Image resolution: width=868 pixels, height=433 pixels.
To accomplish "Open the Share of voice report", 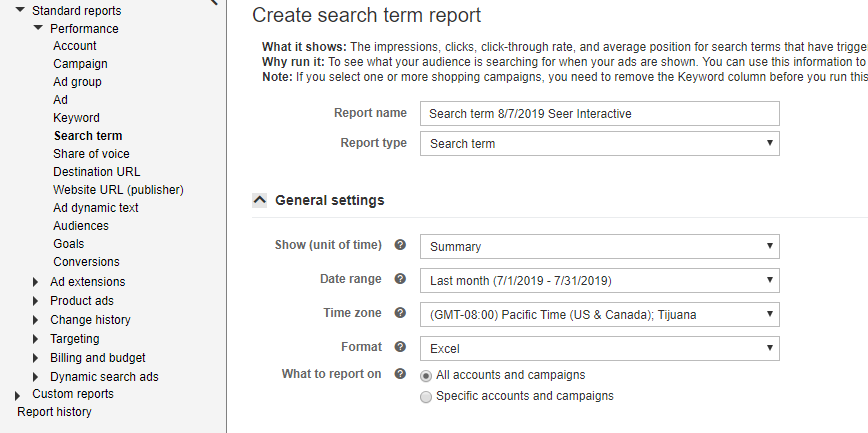I will coord(91,154).
